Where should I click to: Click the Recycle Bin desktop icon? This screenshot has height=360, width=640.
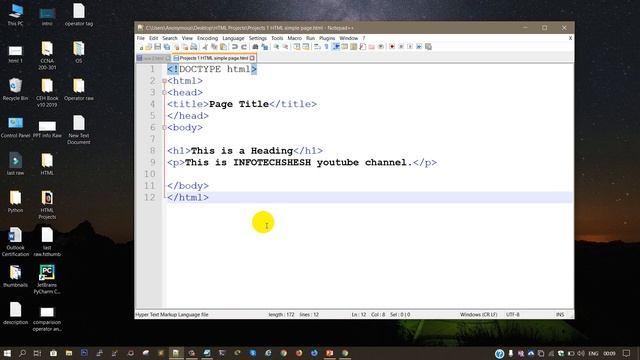click(16, 89)
